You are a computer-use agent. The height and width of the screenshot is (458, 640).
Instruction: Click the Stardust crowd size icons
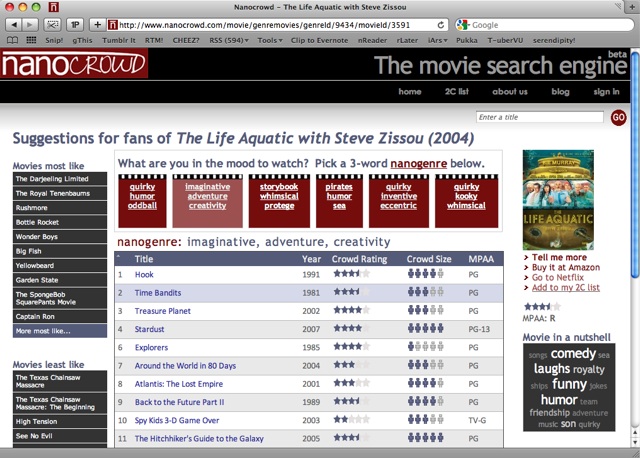tap(425, 328)
